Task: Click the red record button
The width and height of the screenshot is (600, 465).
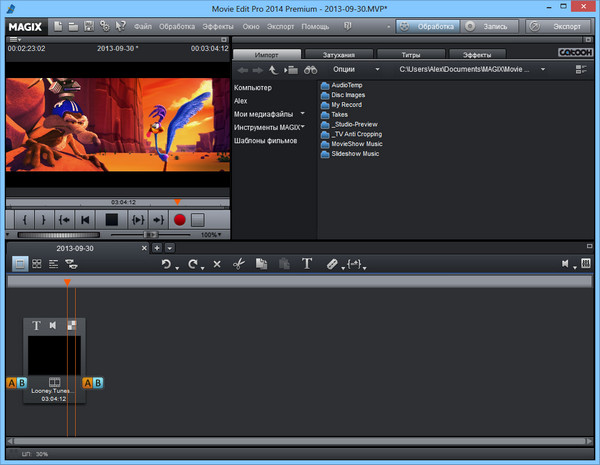Action: point(180,219)
